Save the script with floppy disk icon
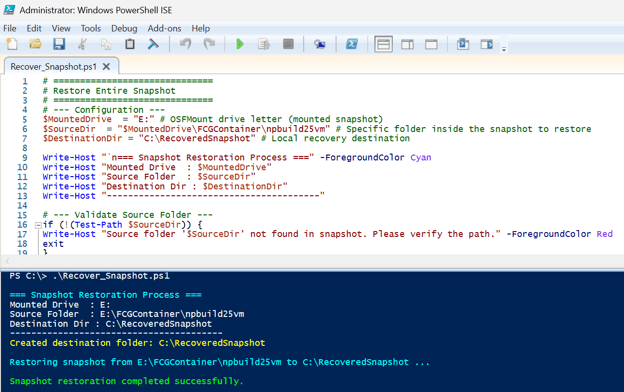 (59, 44)
